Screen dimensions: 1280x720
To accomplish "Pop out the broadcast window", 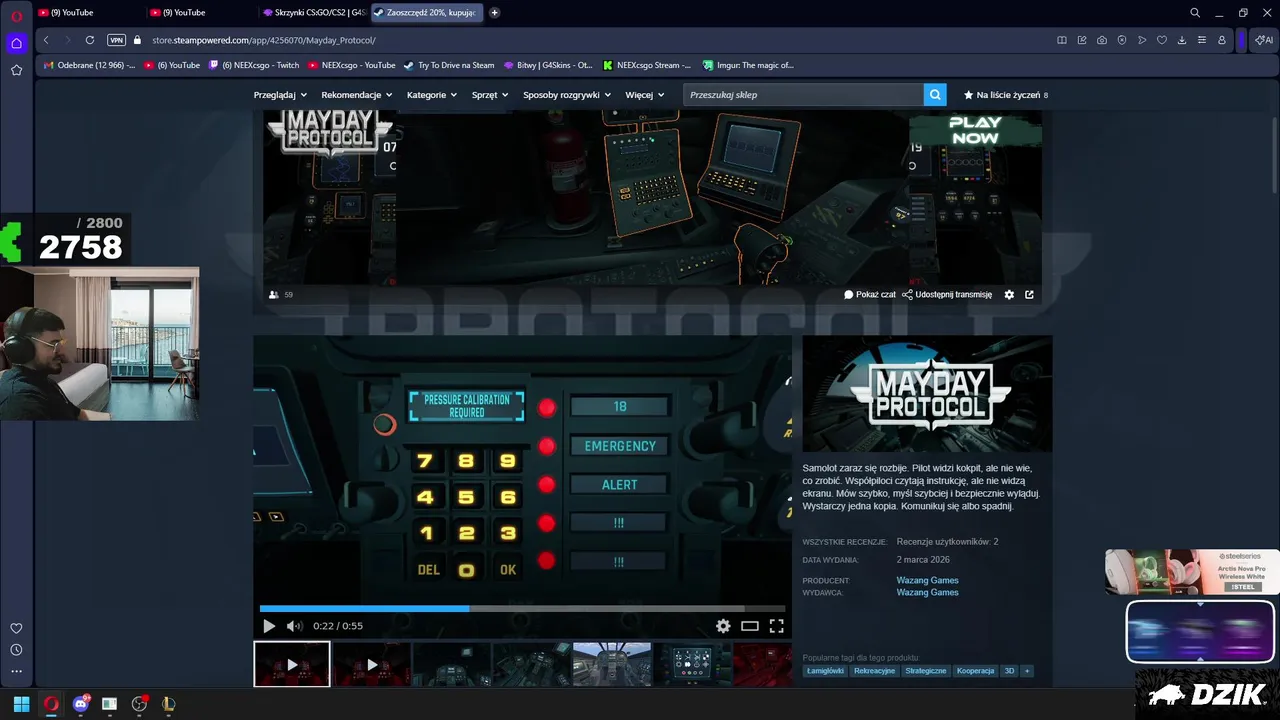I will coord(1029,295).
